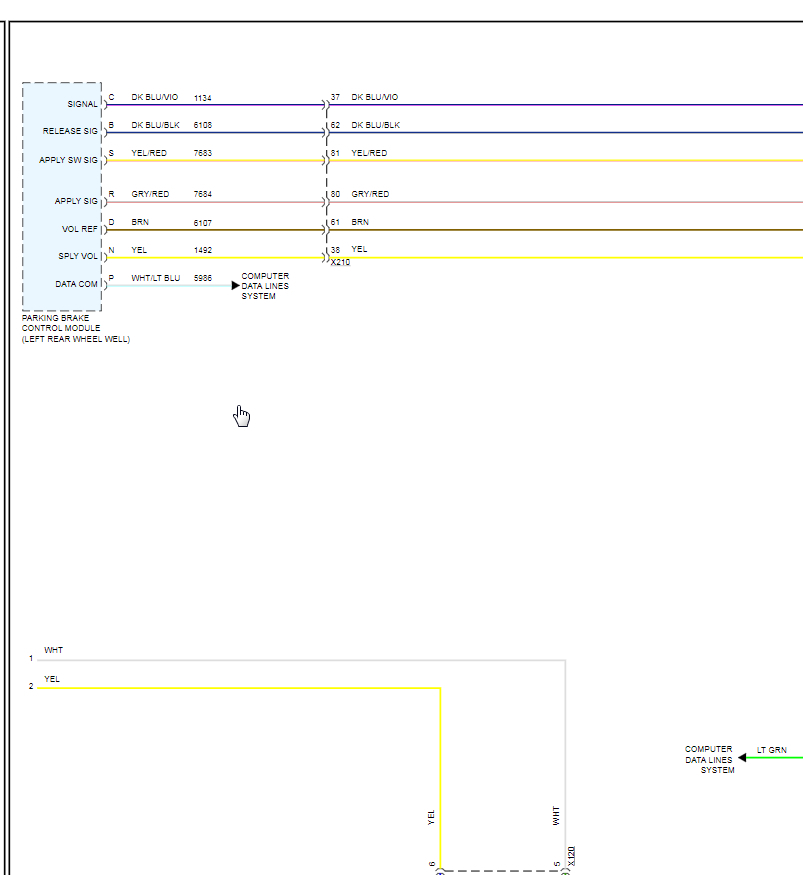Click YEL/RED label beside pin 81
Viewport: 803px width, 875px height.
(x=369, y=153)
